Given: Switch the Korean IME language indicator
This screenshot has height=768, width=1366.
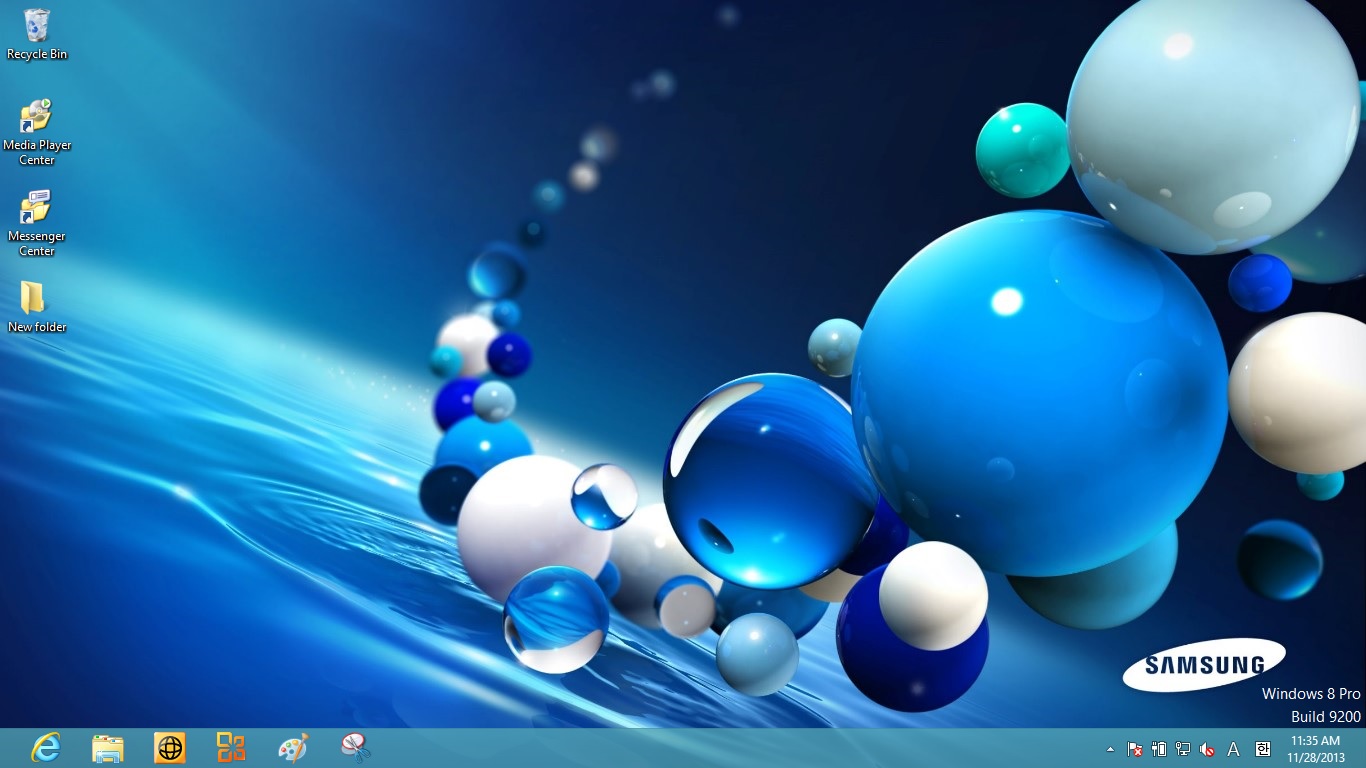Looking at the screenshot, I should (1262, 748).
